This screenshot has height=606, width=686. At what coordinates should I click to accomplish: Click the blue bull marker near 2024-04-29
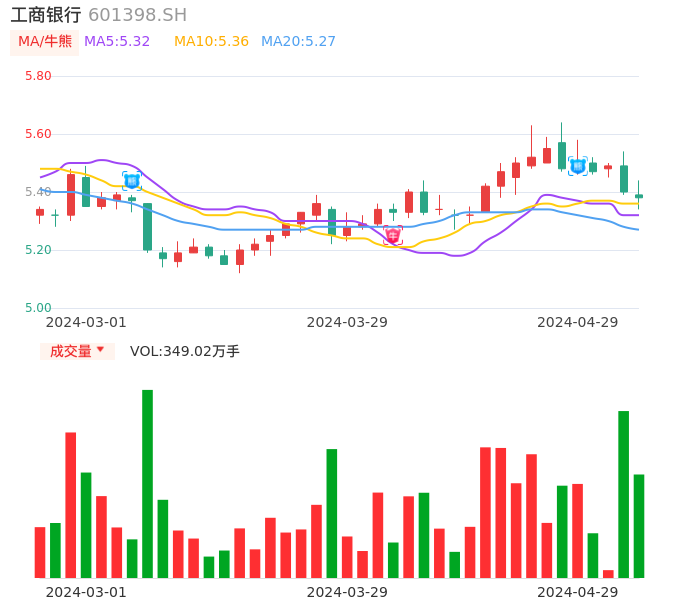tap(577, 166)
